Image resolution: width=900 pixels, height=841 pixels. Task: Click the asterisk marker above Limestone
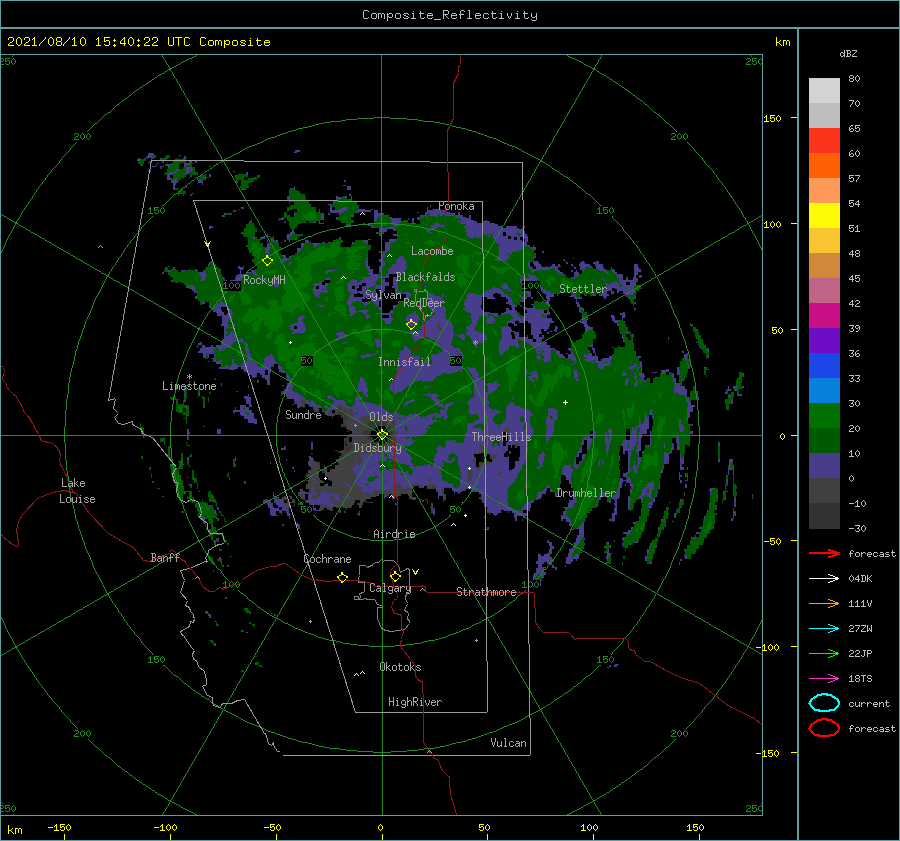189,377
